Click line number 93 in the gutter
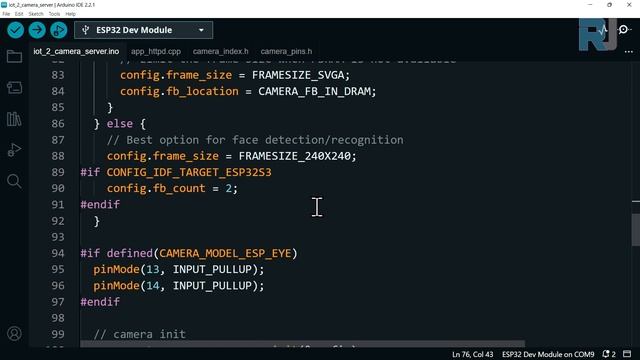Viewport: 640px width, 360px height. [58, 237]
